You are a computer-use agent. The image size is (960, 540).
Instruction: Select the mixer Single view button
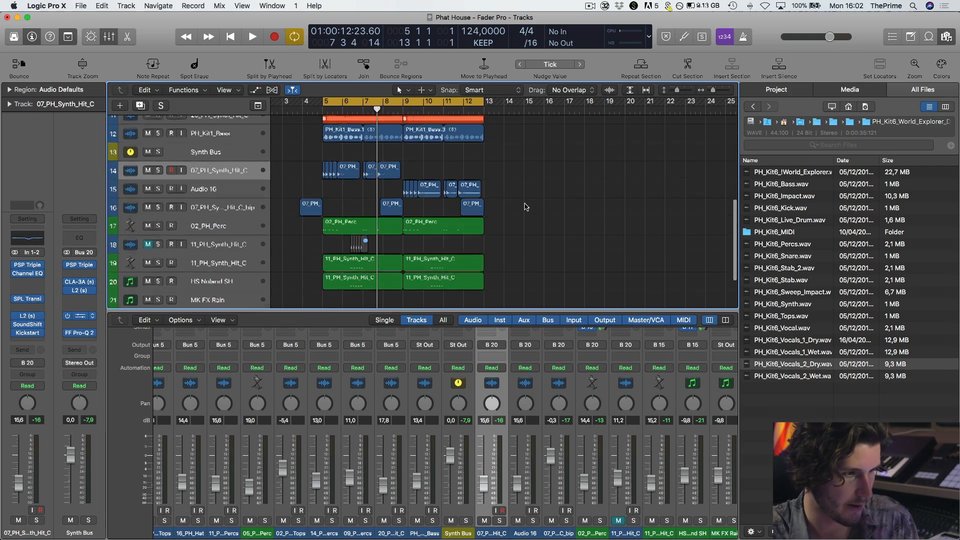click(x=384, y=320)
